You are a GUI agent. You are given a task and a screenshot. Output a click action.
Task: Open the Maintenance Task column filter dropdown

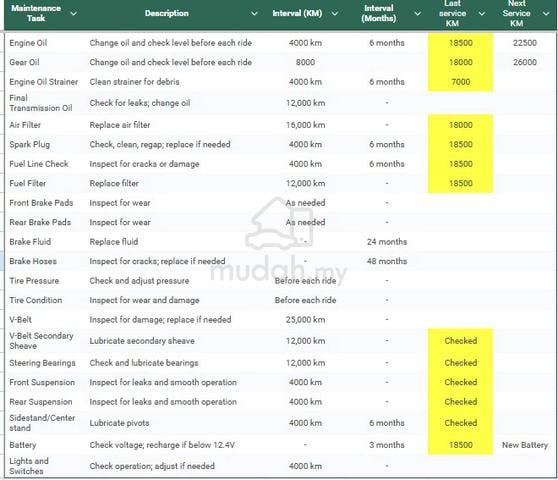click(x=74, y=14)
